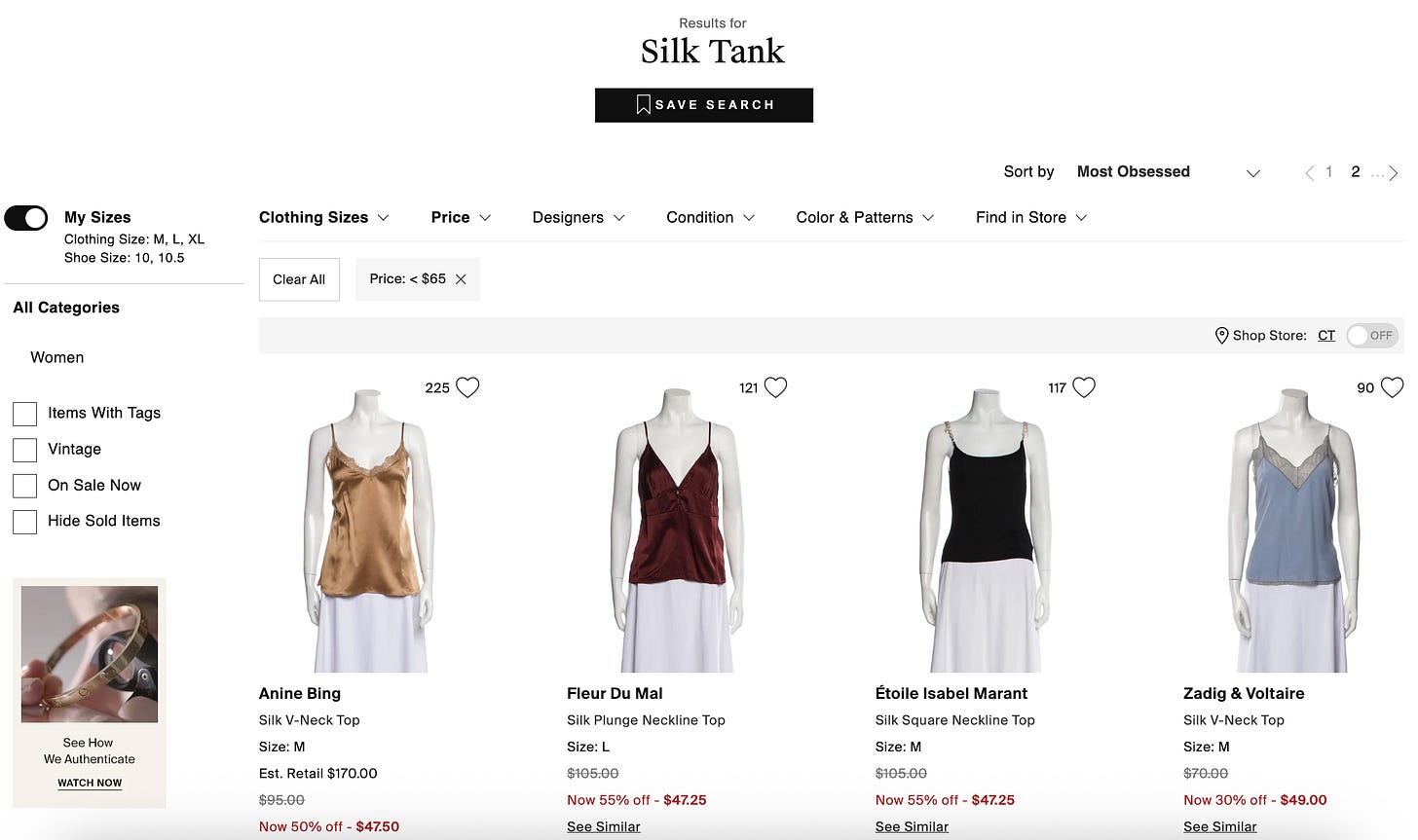Expand Condition filter dropdown
This screenshot has height=840, width=1418.
coord(711,218)
